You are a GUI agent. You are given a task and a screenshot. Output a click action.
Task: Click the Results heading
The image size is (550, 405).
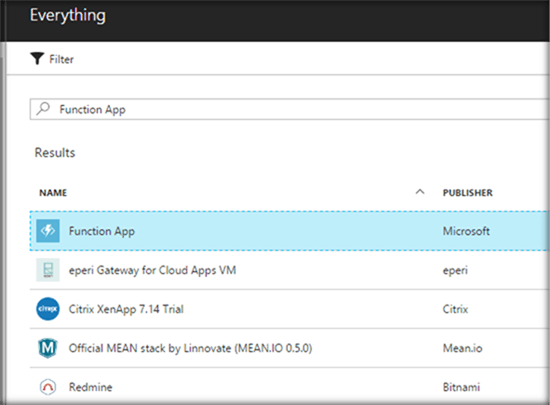point(55,153)
